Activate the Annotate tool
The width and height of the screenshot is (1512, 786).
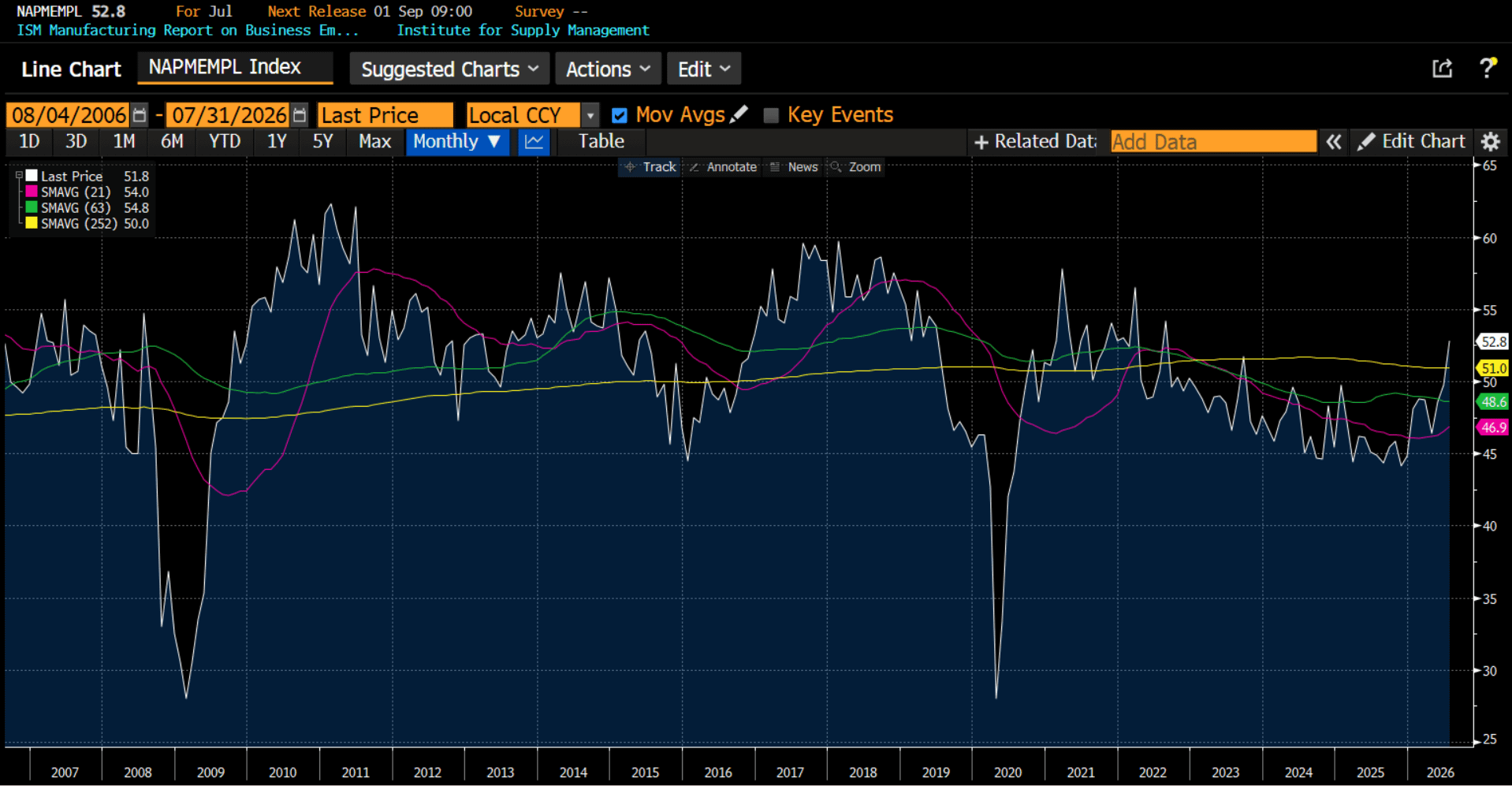(723, 167)
